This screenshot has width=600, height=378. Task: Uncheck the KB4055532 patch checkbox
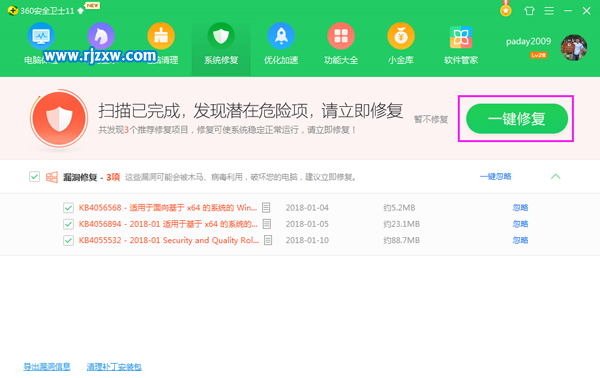pos(68,240)
